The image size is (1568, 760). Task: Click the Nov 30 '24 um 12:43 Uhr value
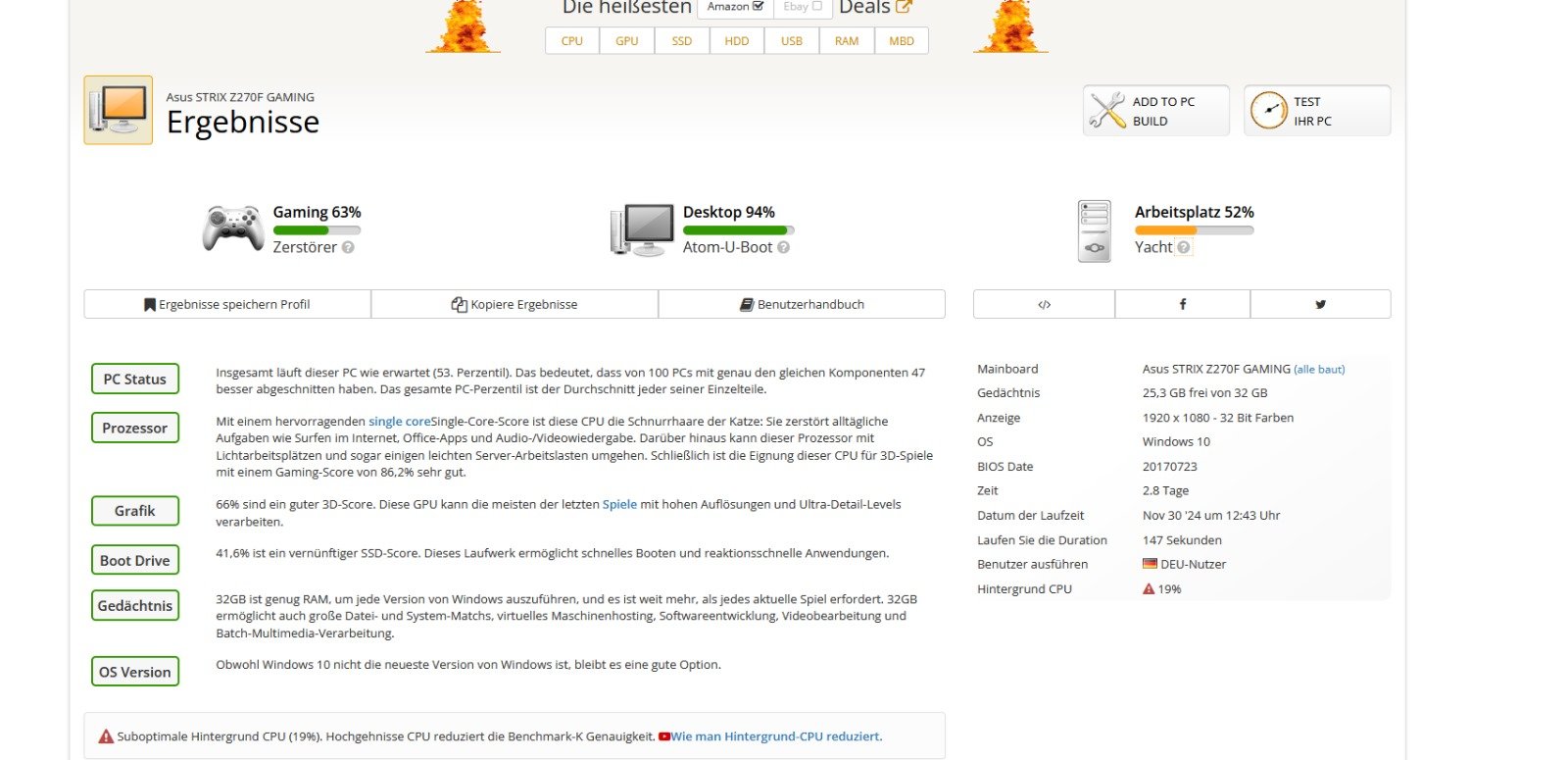1211,516
